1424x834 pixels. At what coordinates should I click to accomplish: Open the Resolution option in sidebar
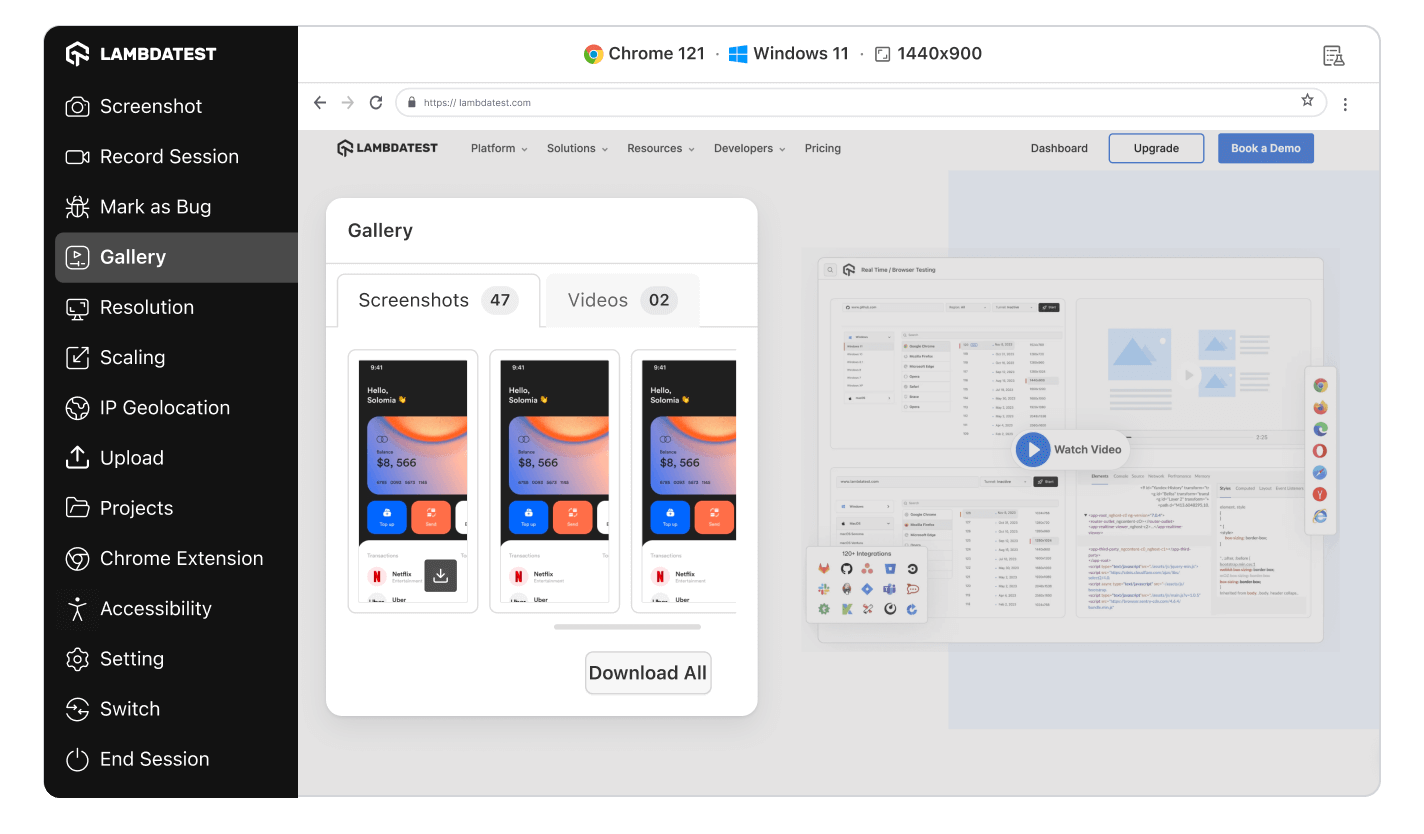(x=146, y=307)
